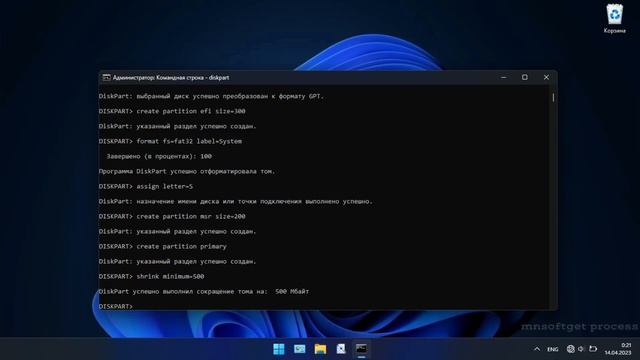Open the Recycle Bin desktop icon
Screen dimensions: 640x360
614,18
